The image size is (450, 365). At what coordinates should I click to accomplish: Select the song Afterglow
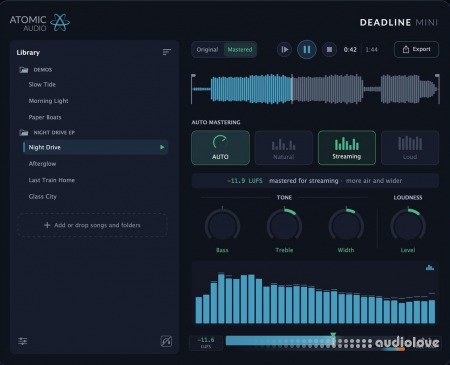pyautogui.click(x=42, y=164)
